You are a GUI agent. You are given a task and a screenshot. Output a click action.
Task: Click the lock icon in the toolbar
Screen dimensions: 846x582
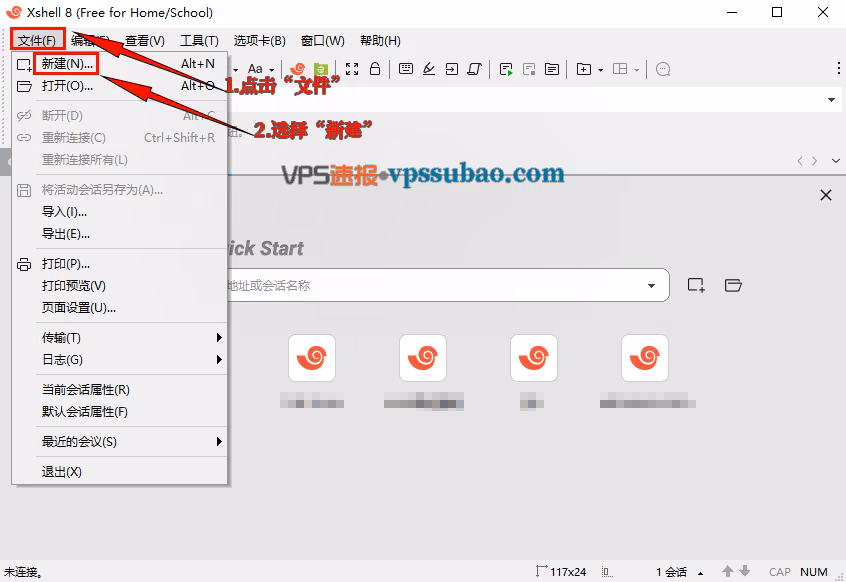click(376, 68)
